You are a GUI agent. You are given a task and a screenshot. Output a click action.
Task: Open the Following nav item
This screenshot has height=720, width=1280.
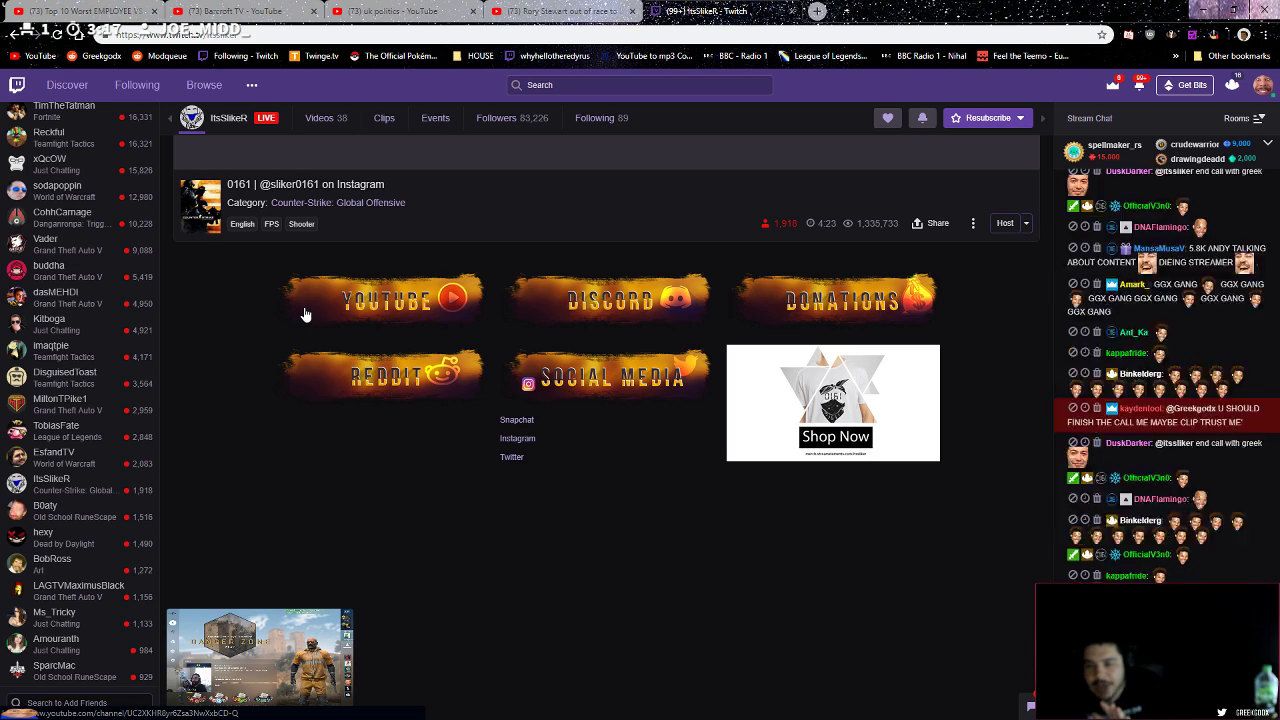click(x=137, y=85)
